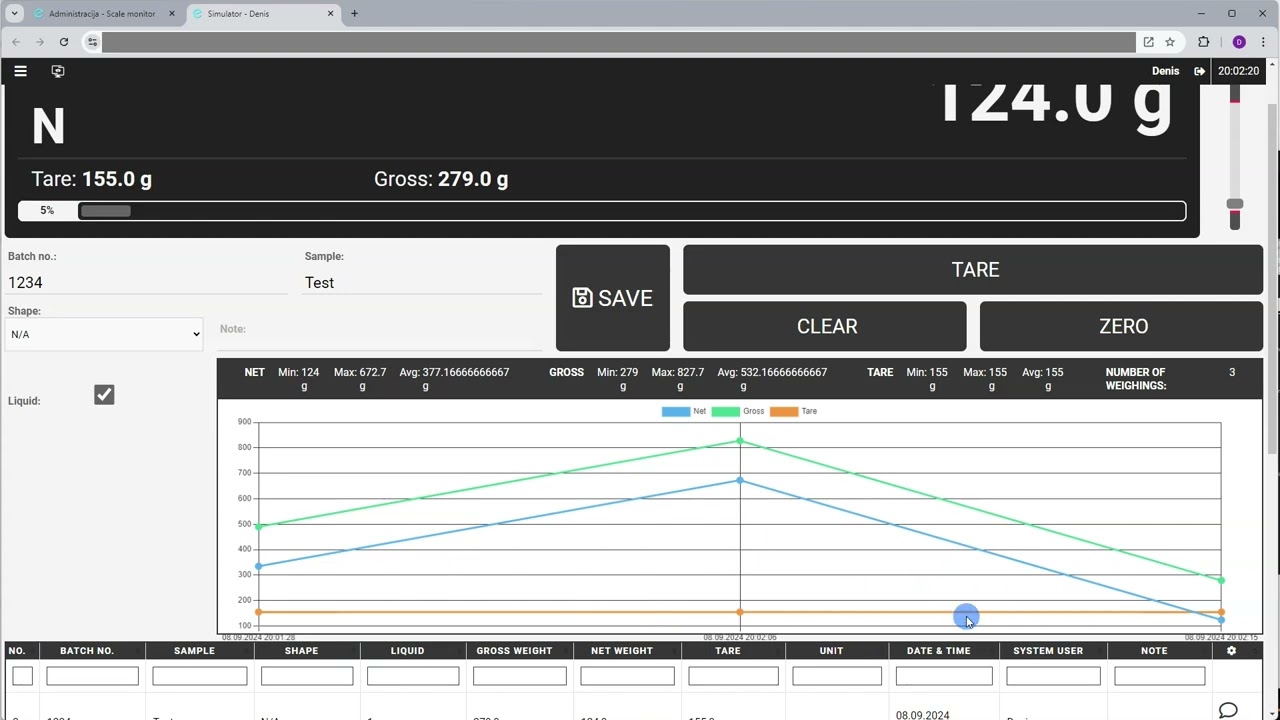Open browser extensions puzzle icon
The width and height of the screenshot is (1280, 720).
click(1204, 42)
